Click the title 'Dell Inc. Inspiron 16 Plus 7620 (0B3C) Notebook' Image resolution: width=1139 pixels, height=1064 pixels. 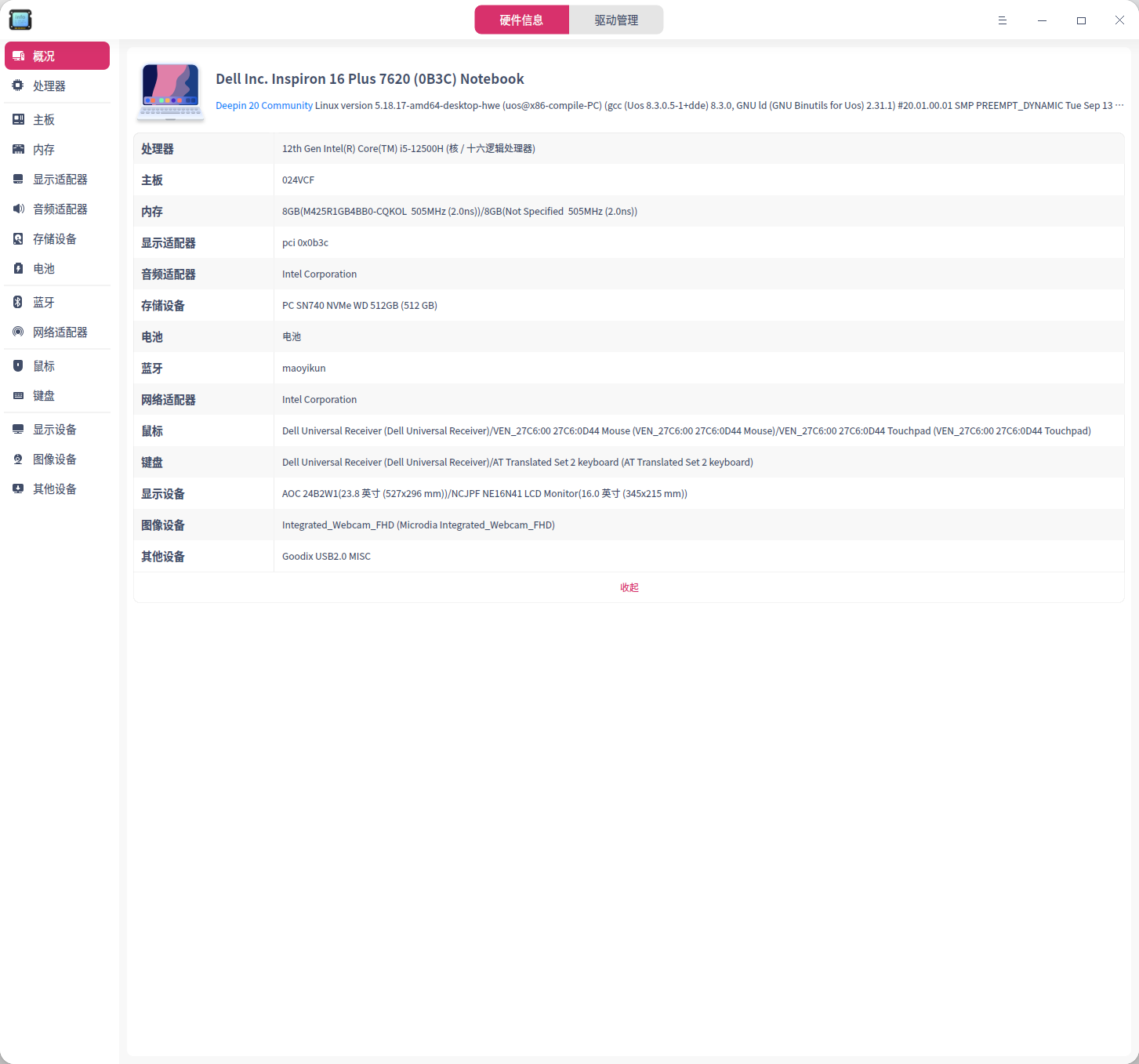(370, 79)
